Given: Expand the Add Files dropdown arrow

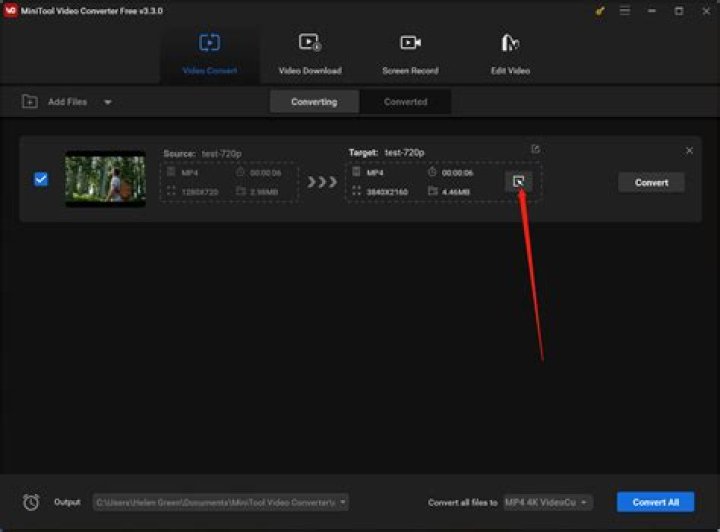Looking at the screenshot, I should [x=108, y=102].
